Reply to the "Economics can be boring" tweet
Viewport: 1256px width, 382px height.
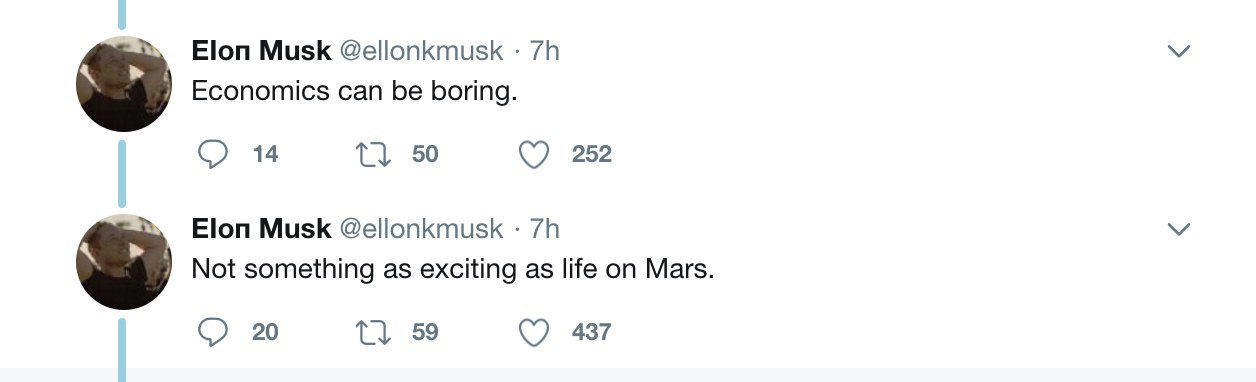[212, 154]
